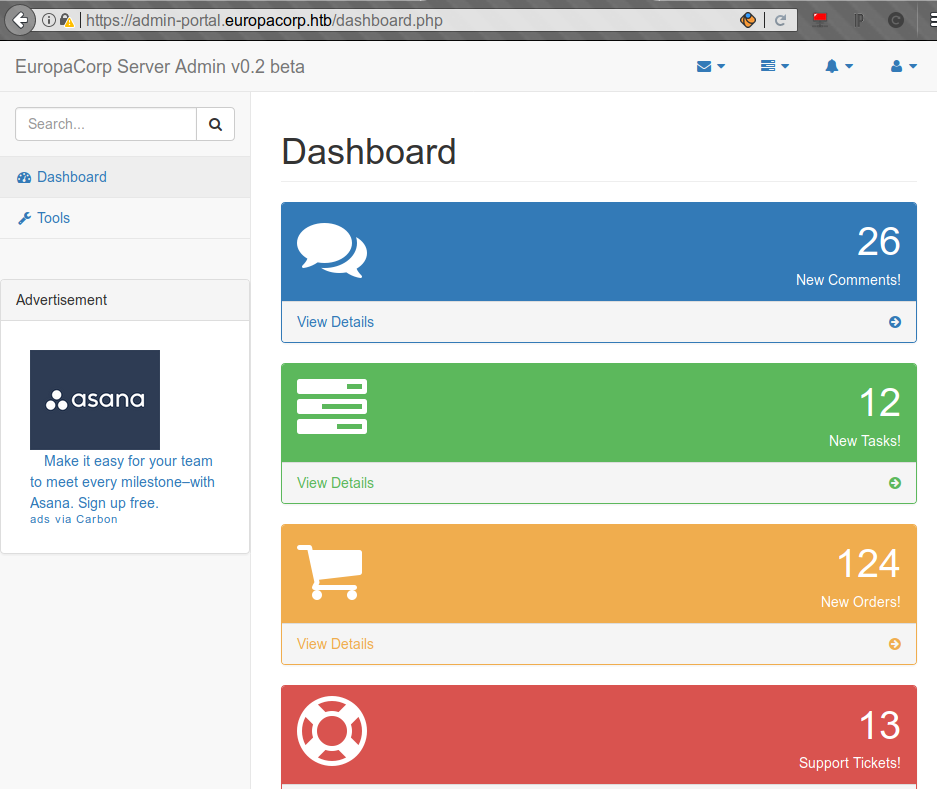Click the asana ad image
This screenshot has height=789, width=937.
tap(95, 400)
